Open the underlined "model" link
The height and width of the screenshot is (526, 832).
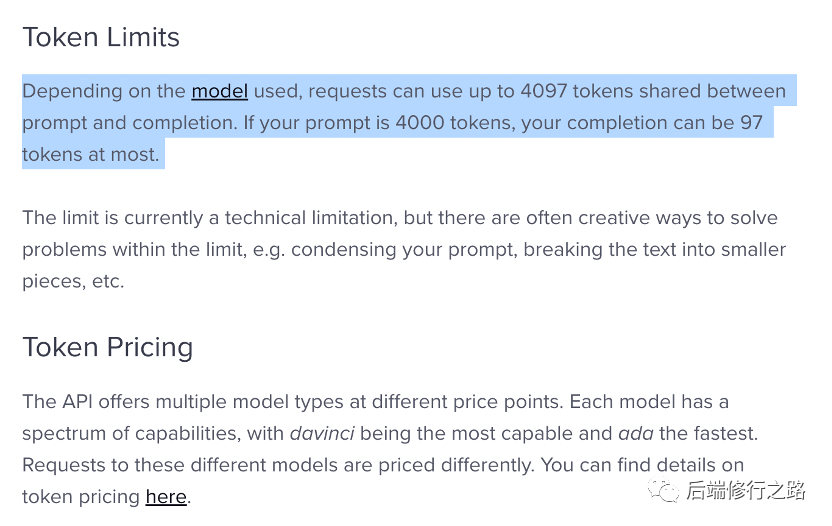point(220,91)
